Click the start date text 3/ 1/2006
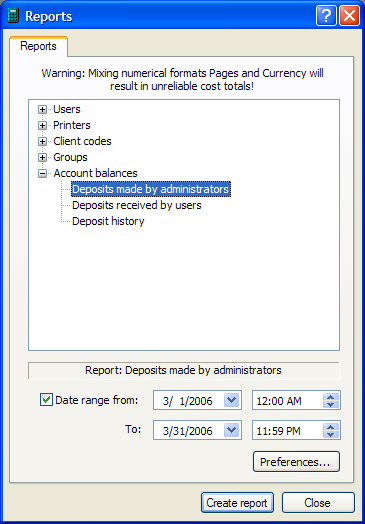This screenshot has height=524, width=365. 188,401
